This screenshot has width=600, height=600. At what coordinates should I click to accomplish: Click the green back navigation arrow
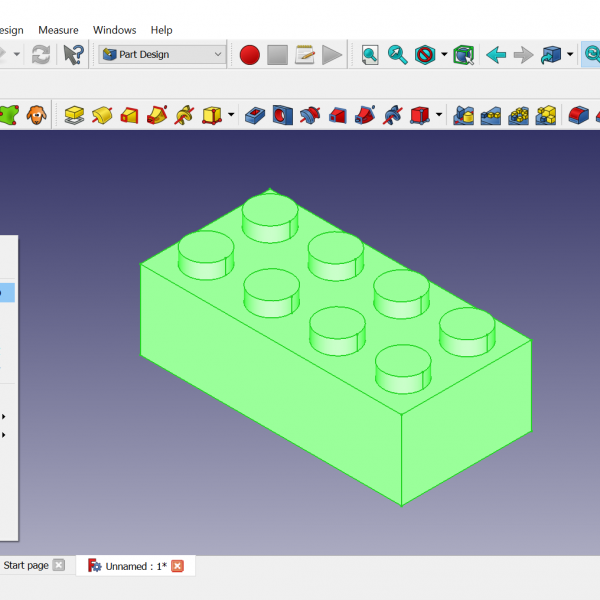point(495,55)
